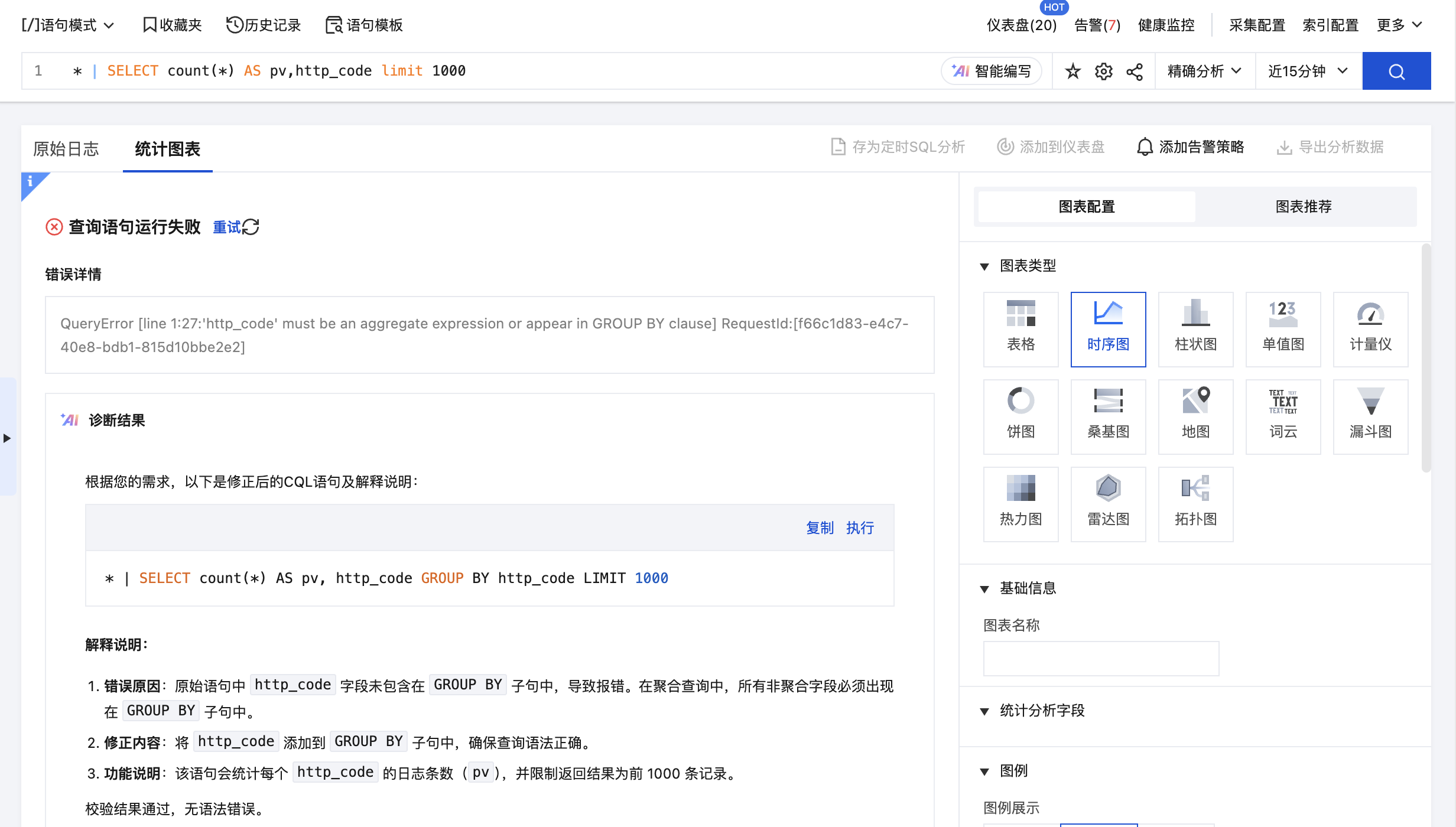The width and height of the screenshot is (1456, 827).
Task: Click the 图表名称 input field
Action: (1100, 658)
